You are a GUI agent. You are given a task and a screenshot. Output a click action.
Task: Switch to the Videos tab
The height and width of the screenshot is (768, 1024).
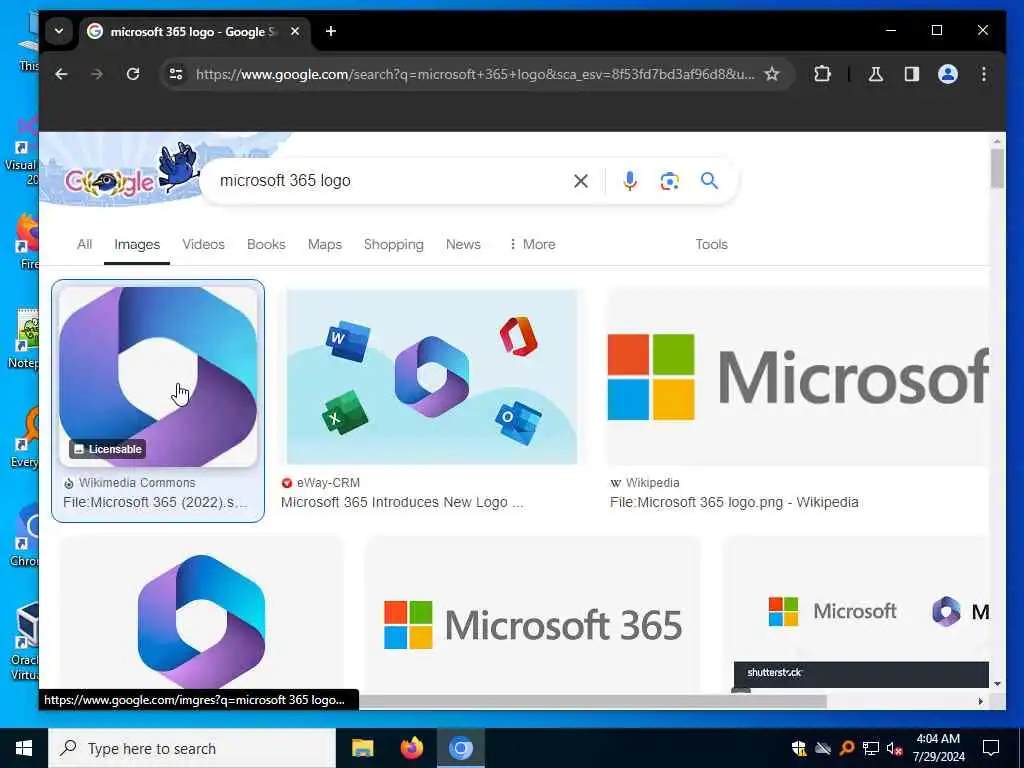click(203, 244)
